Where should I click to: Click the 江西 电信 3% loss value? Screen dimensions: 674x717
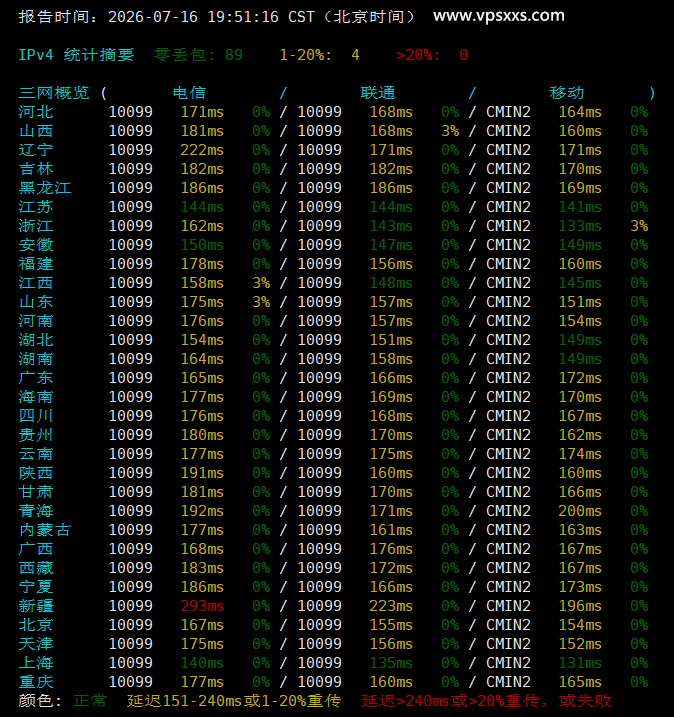(x=261, y=283)
